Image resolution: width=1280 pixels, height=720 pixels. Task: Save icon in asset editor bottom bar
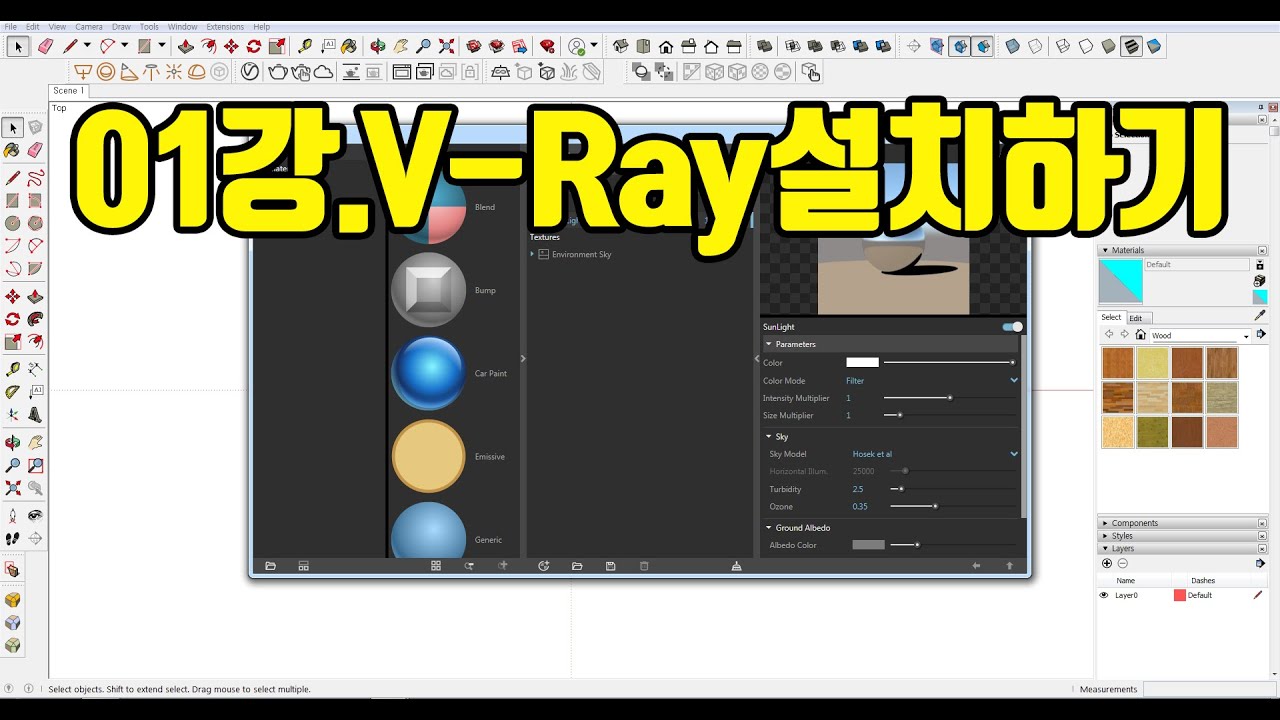[610, 566]
